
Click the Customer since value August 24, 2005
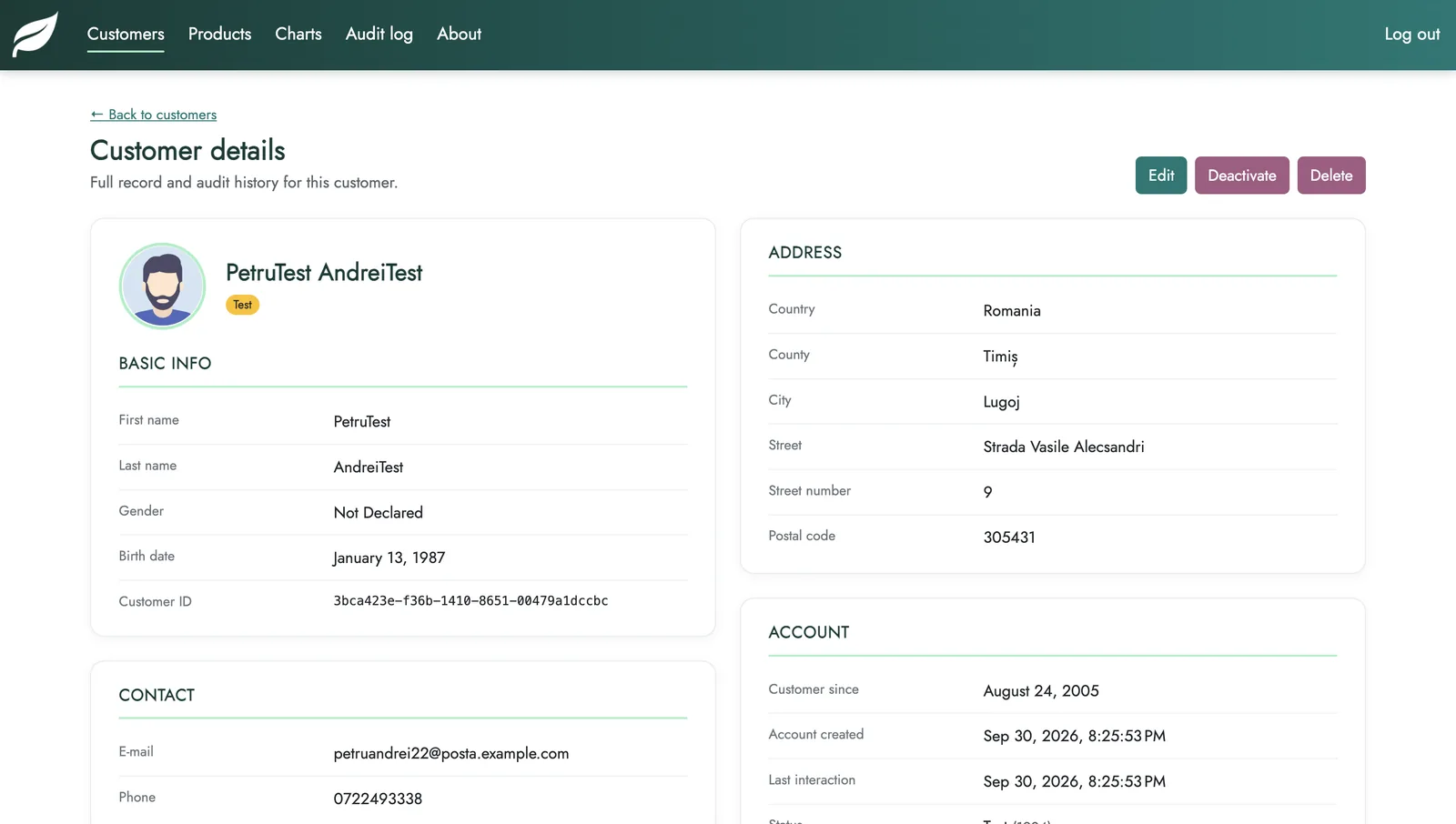(x=1041, y=691)
